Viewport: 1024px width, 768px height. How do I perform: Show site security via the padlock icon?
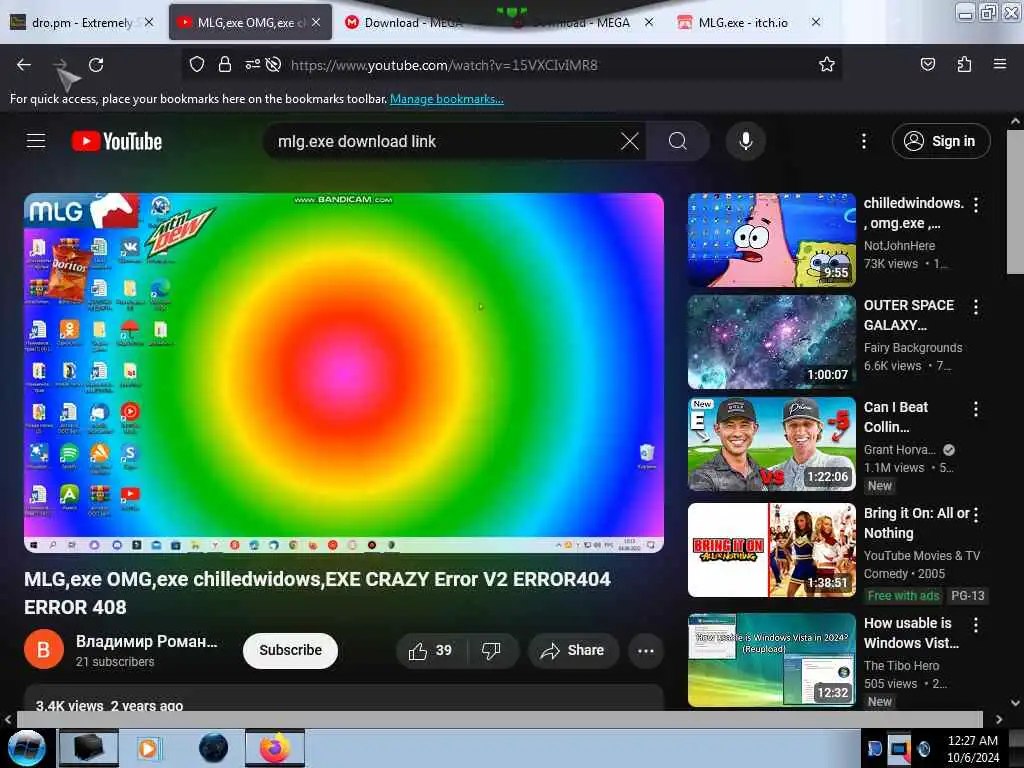click(225, 65)
